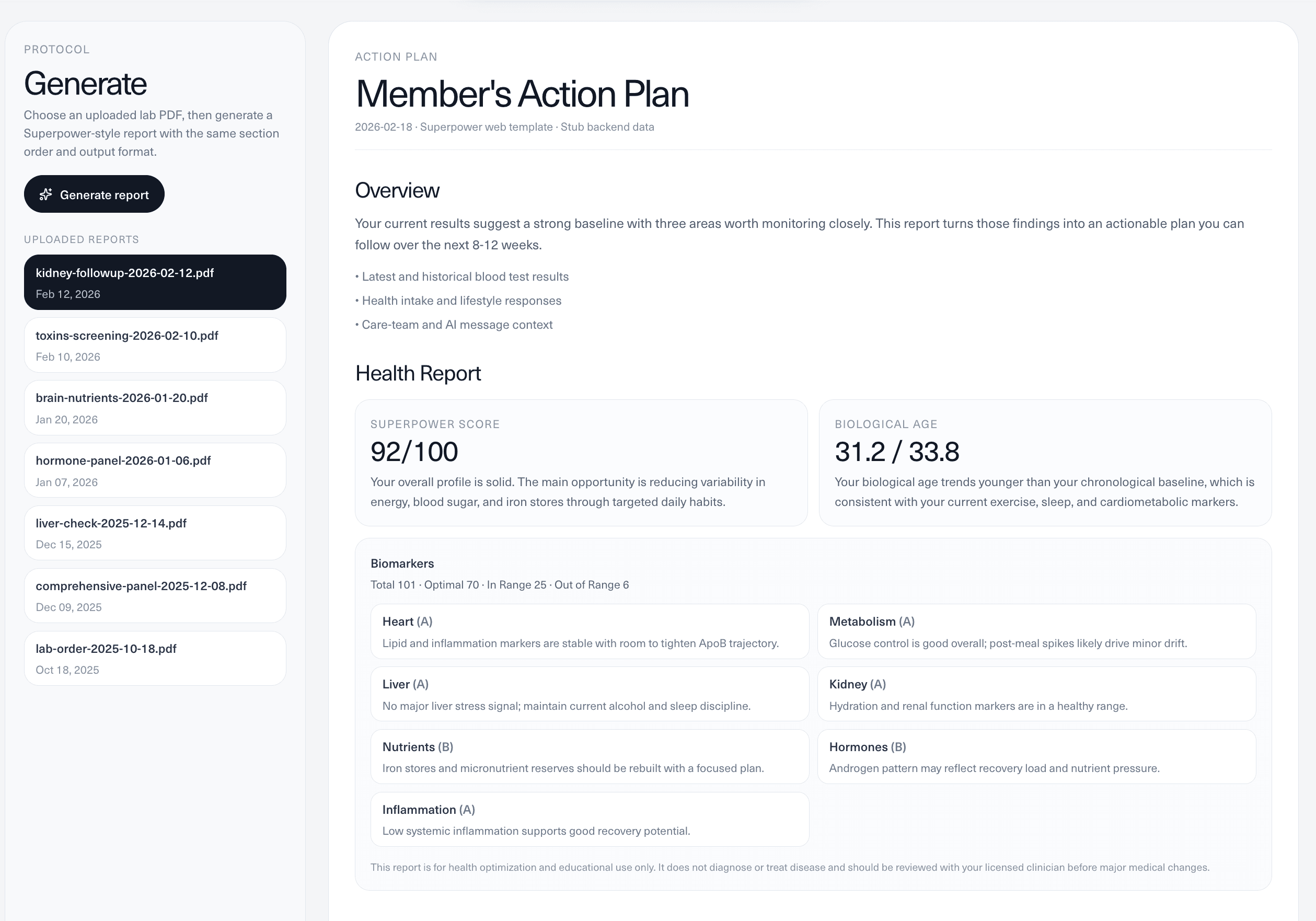
Task: Click the Biological Age card
Action: [1044, 463]
